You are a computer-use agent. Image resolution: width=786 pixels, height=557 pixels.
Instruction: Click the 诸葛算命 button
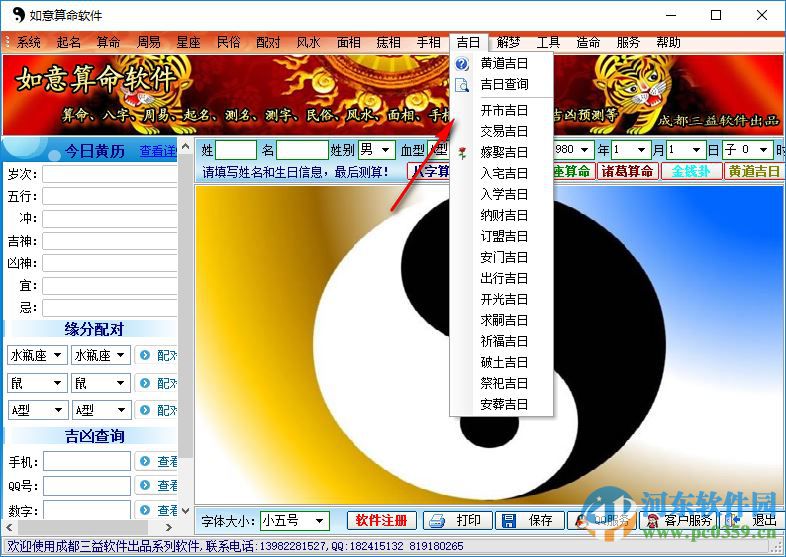(x=627, y=172)
